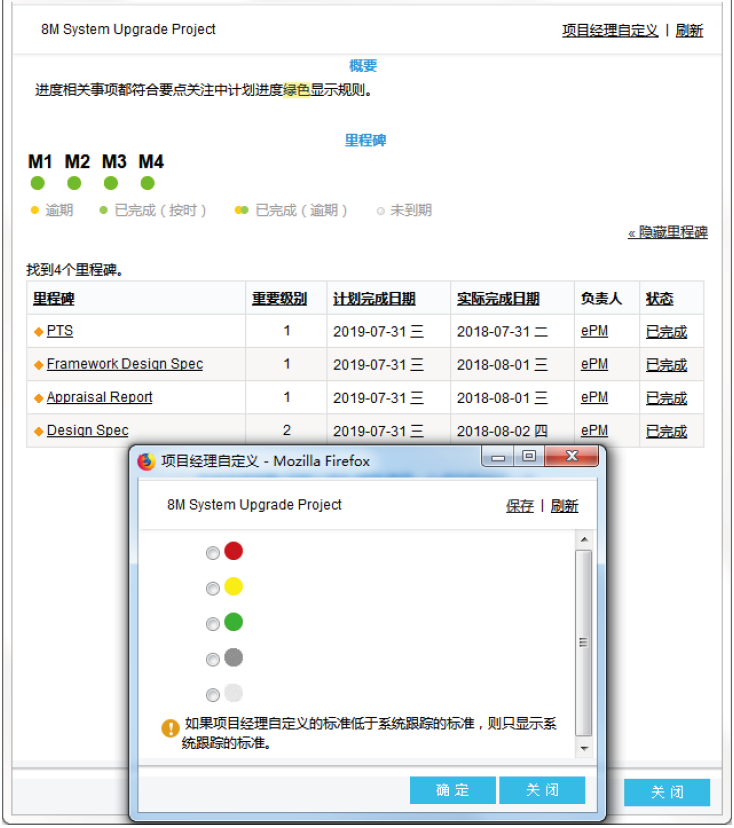734x828 pixels.
Task: Open 项目经理自定义 link in main window
Action: tap(610, 31)
